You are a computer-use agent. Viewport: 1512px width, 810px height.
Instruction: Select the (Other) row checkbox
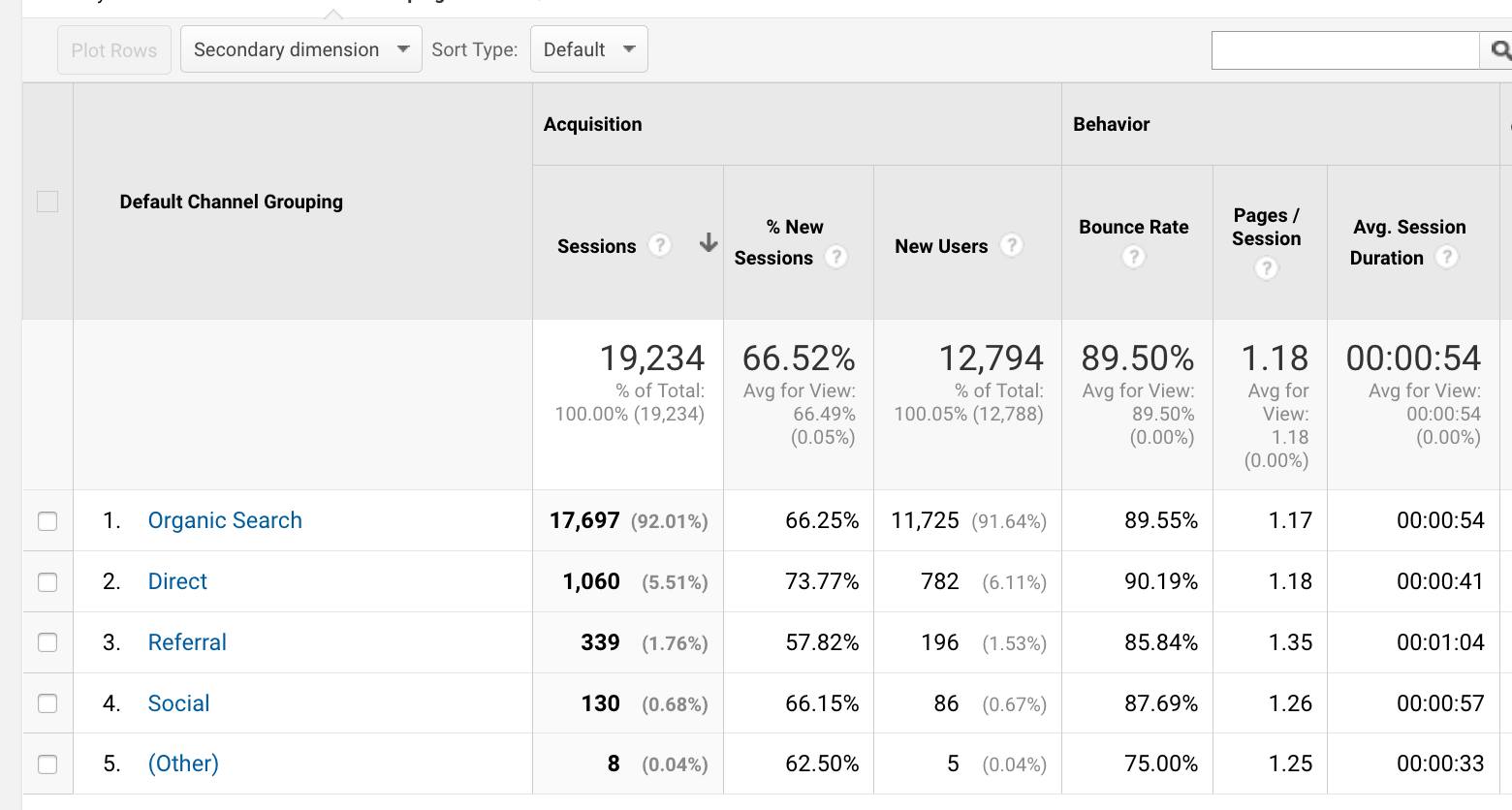coord(47,764)
